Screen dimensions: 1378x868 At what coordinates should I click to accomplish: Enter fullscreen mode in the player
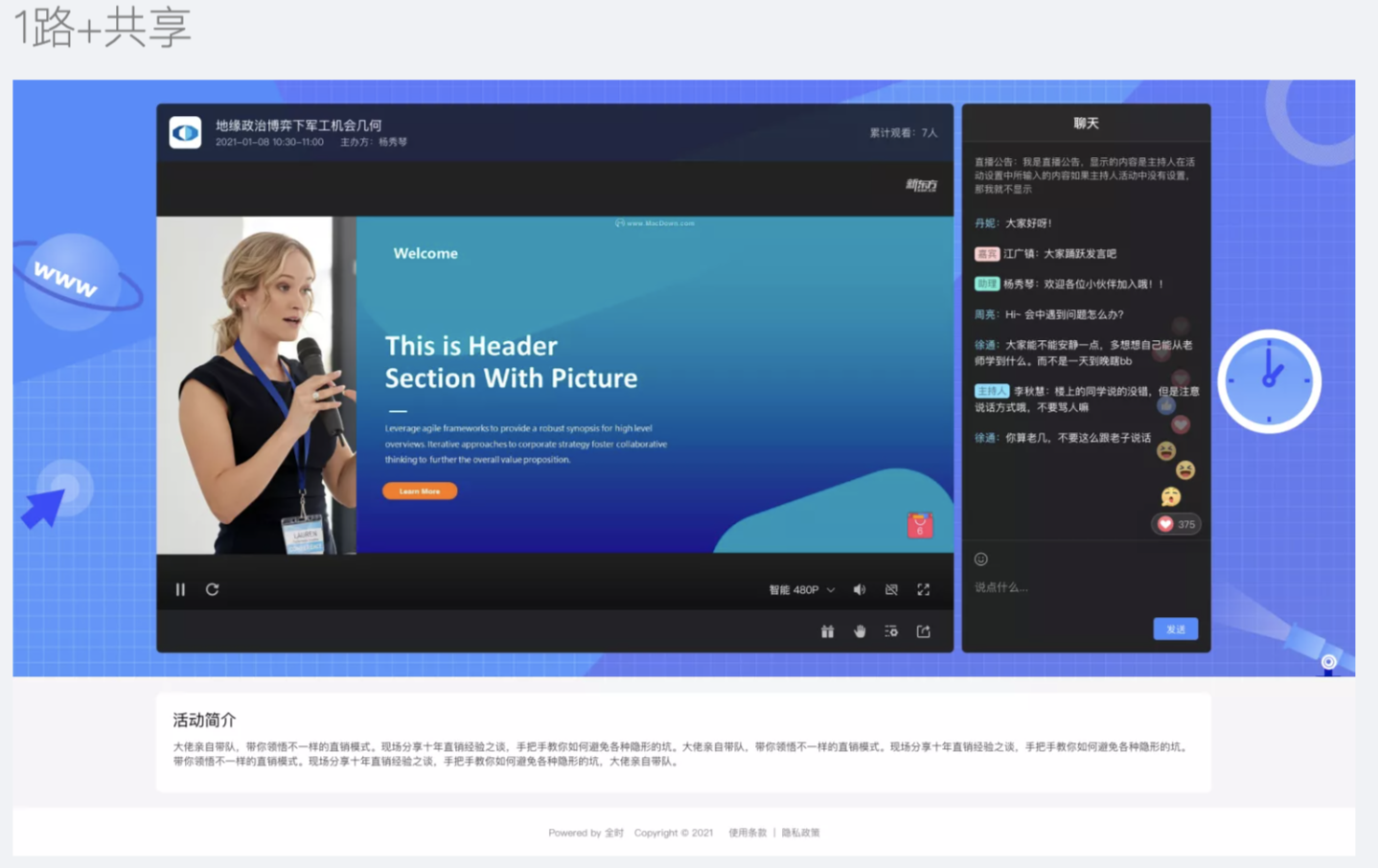tap(924, 590)
